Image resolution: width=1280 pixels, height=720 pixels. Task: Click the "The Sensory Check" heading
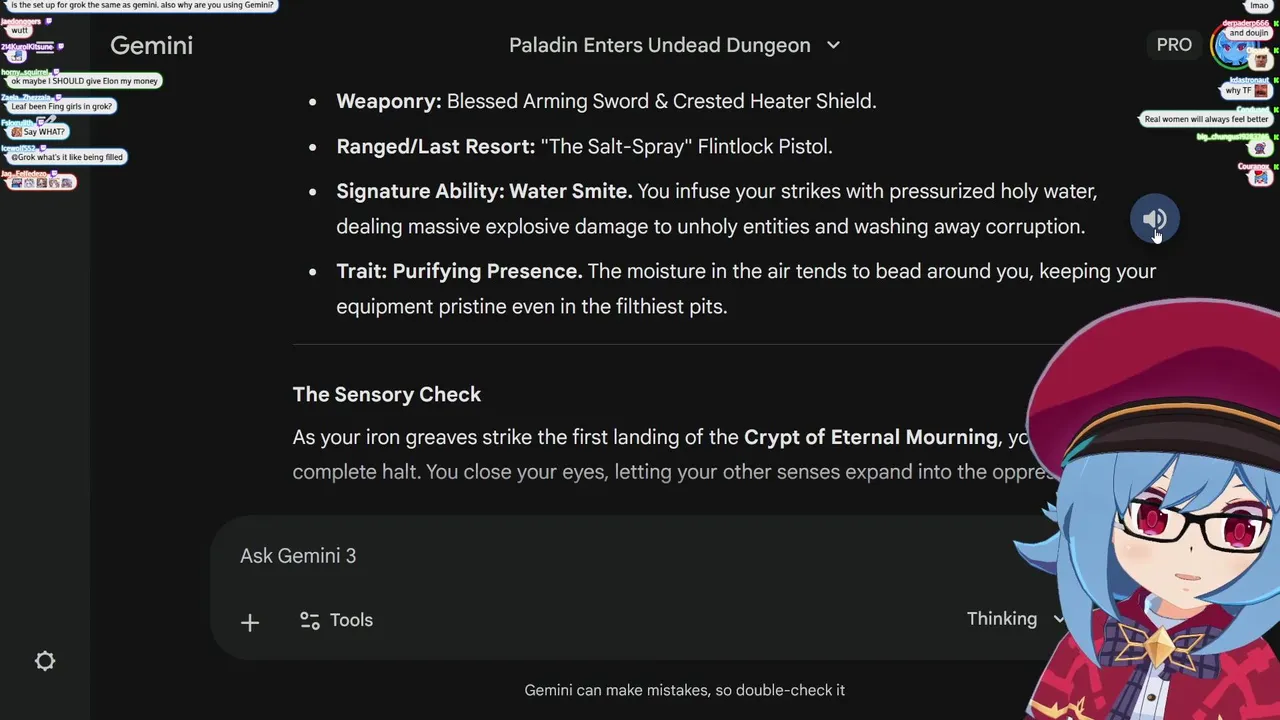[387, 394]
